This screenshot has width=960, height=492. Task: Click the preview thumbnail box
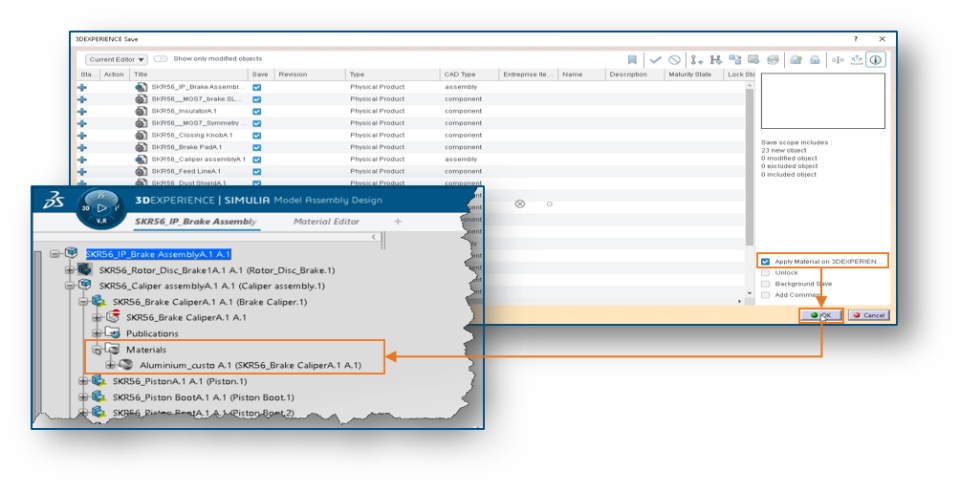(x=823, y=100)
